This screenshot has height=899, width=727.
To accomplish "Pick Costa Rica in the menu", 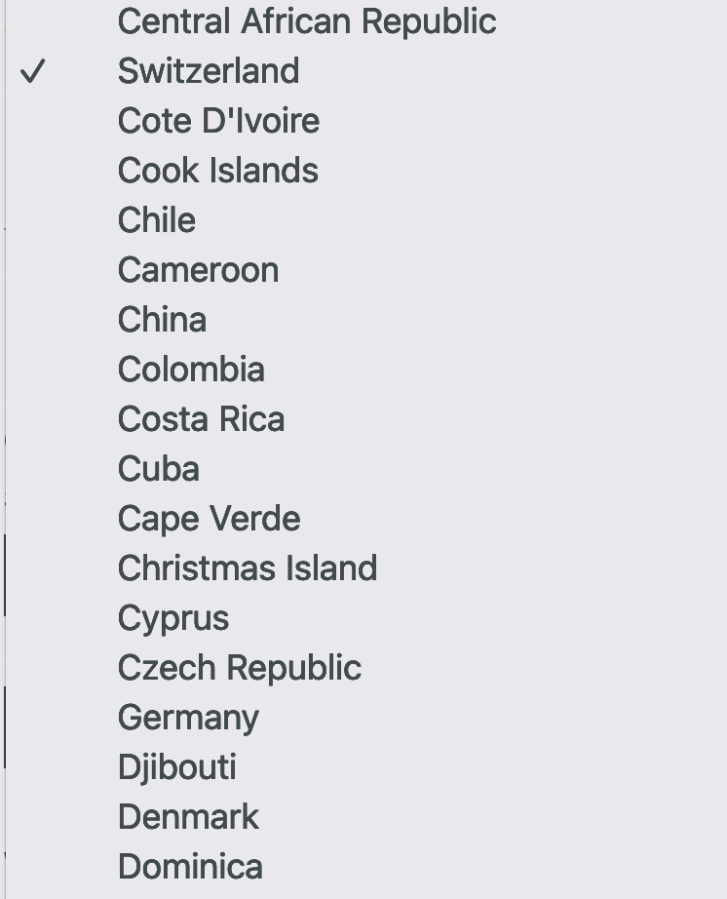I will coord(201,419).
